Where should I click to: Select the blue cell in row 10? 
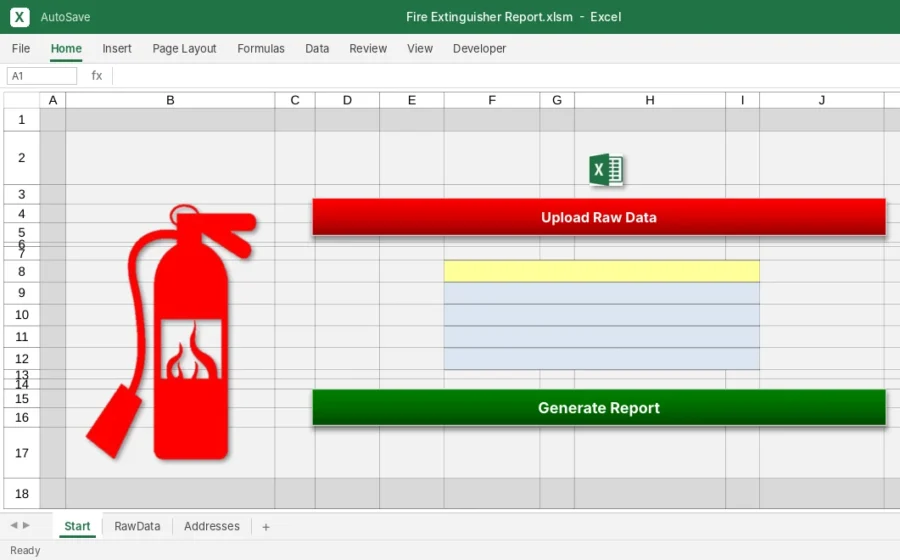602,315
